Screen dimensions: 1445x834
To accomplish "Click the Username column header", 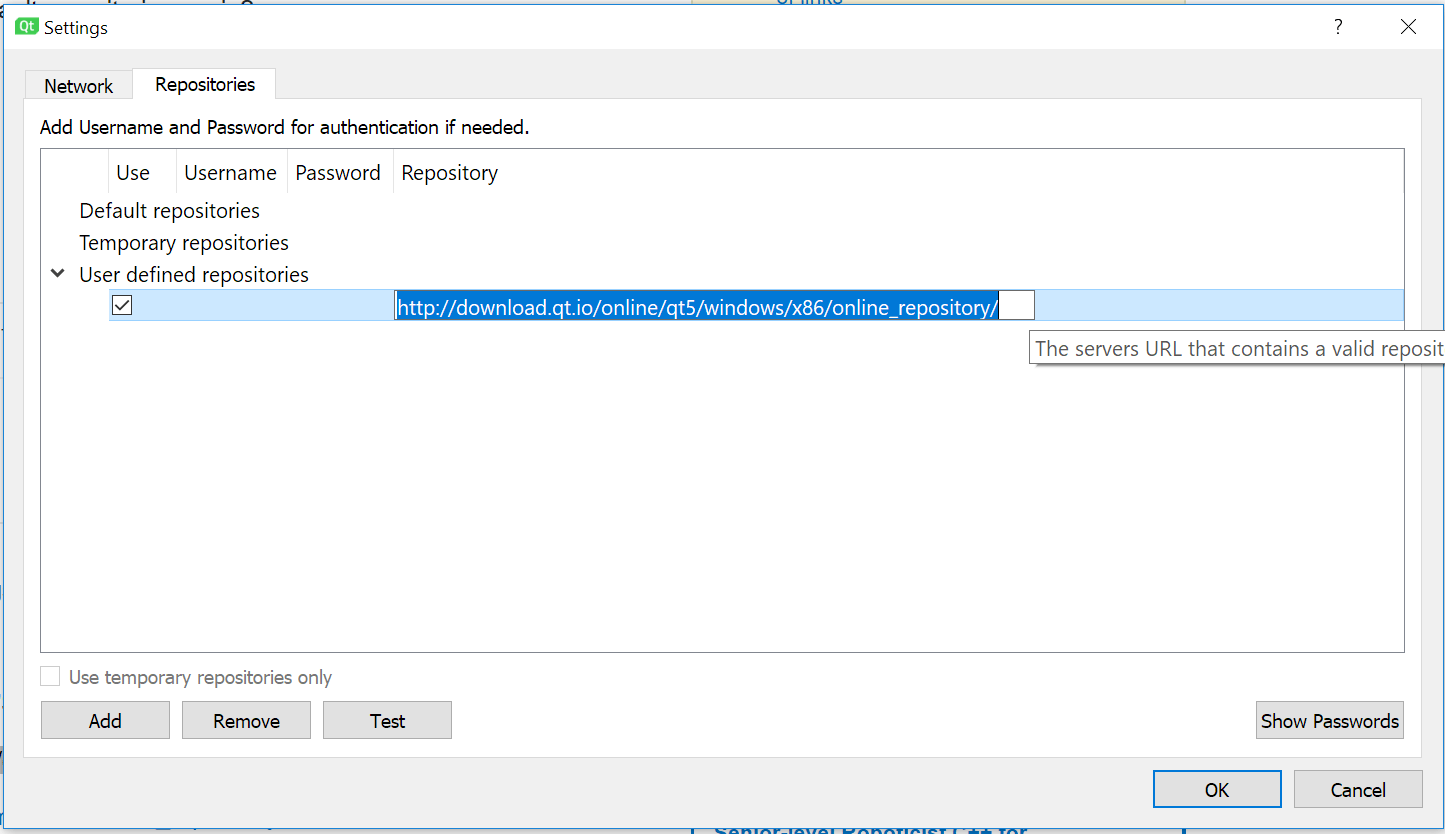I will pyautogui.click(x=231, y=173).
